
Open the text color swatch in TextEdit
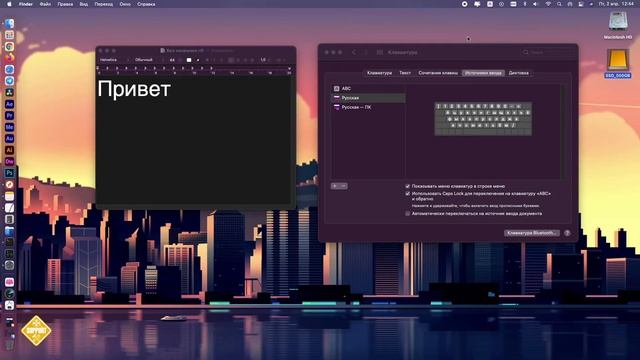coord(189,60)
